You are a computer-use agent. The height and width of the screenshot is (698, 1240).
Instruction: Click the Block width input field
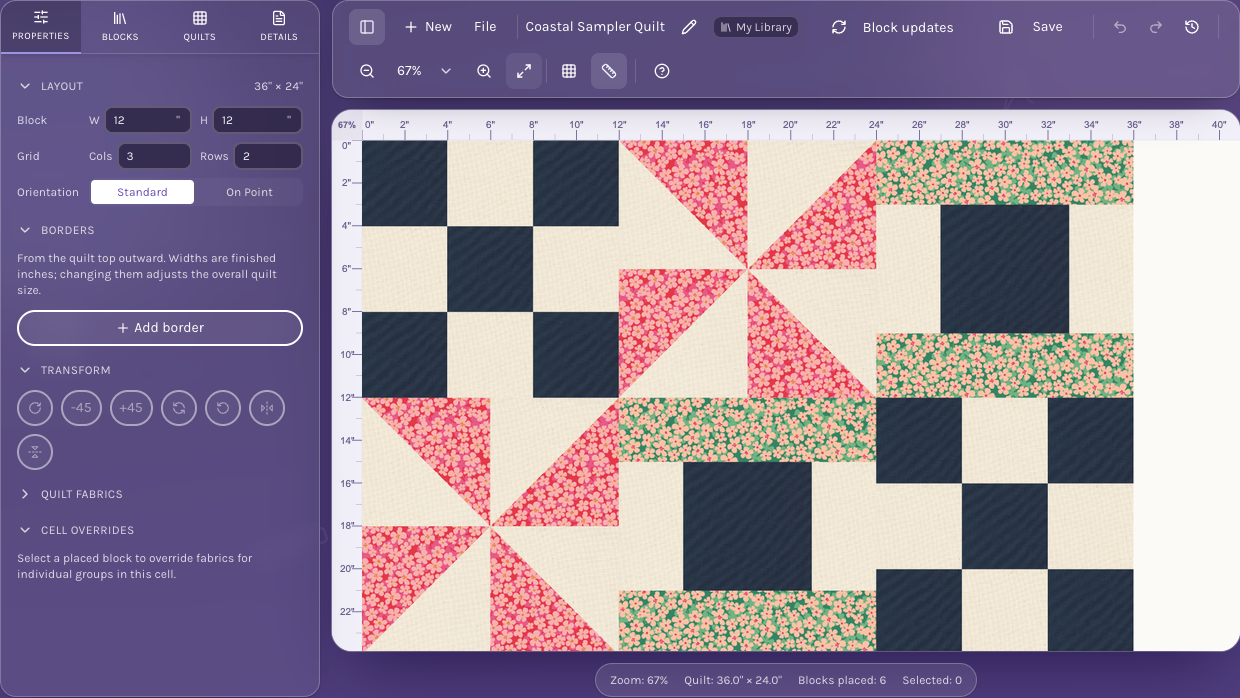pos(147,120)
